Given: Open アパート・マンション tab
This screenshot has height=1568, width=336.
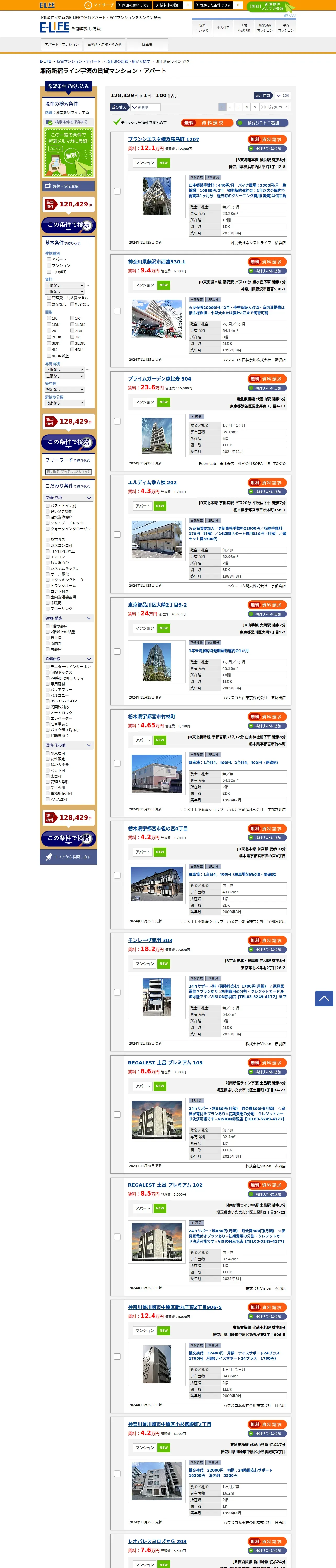Looking at the screenshot, I should (61, 44).
